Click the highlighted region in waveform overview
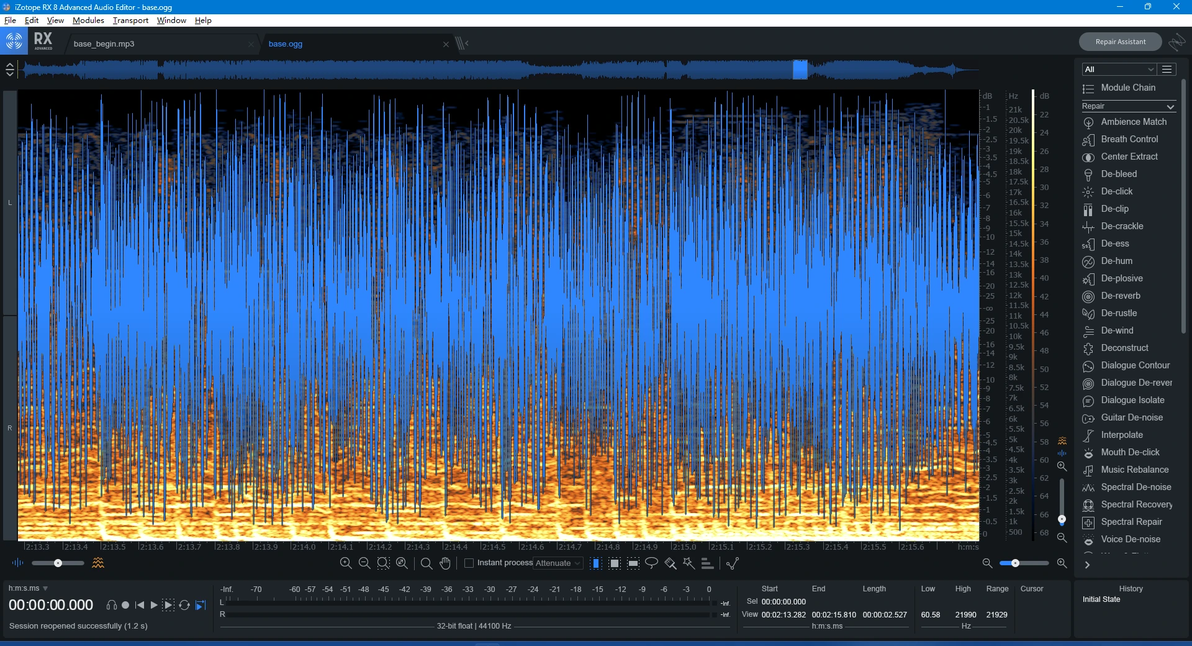 click(x=800, y=69)
